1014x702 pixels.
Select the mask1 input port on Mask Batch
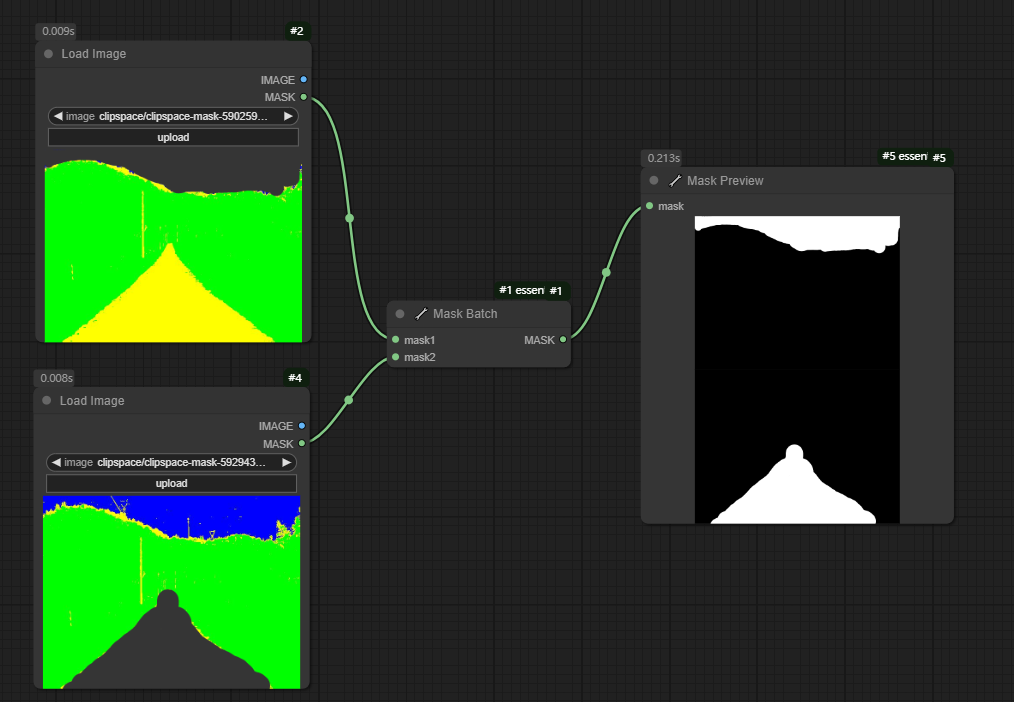(x=396, y=340)
